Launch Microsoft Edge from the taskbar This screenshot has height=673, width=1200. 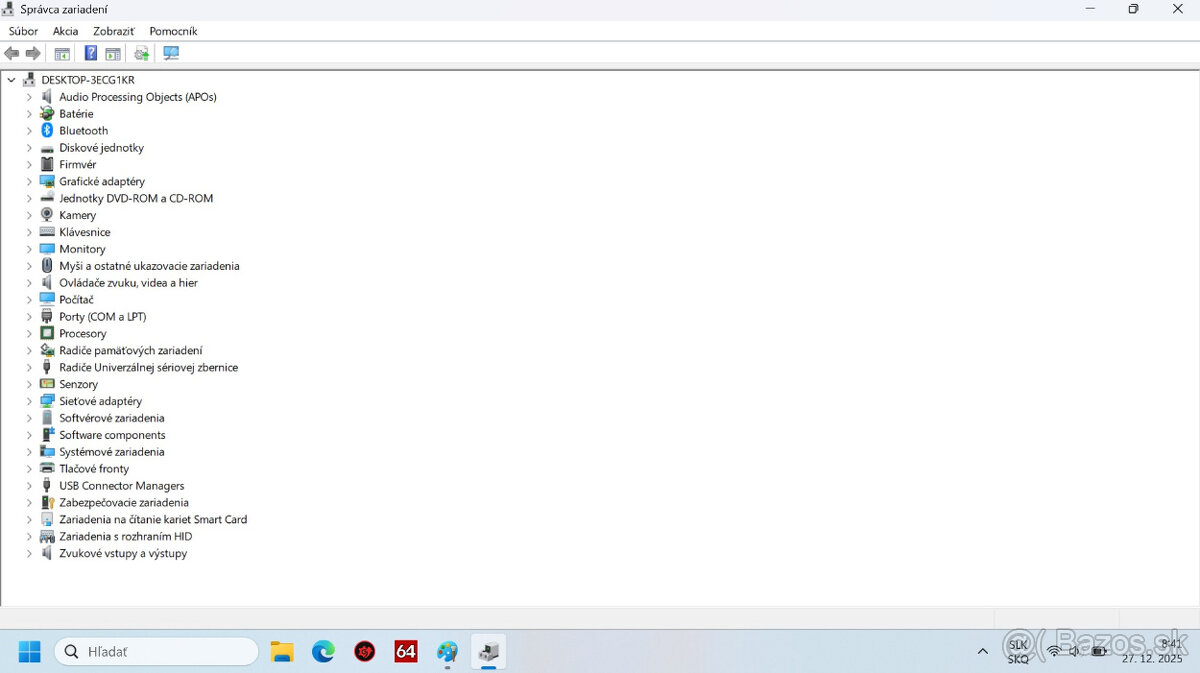pyautogui.click(x=323, y=652)
